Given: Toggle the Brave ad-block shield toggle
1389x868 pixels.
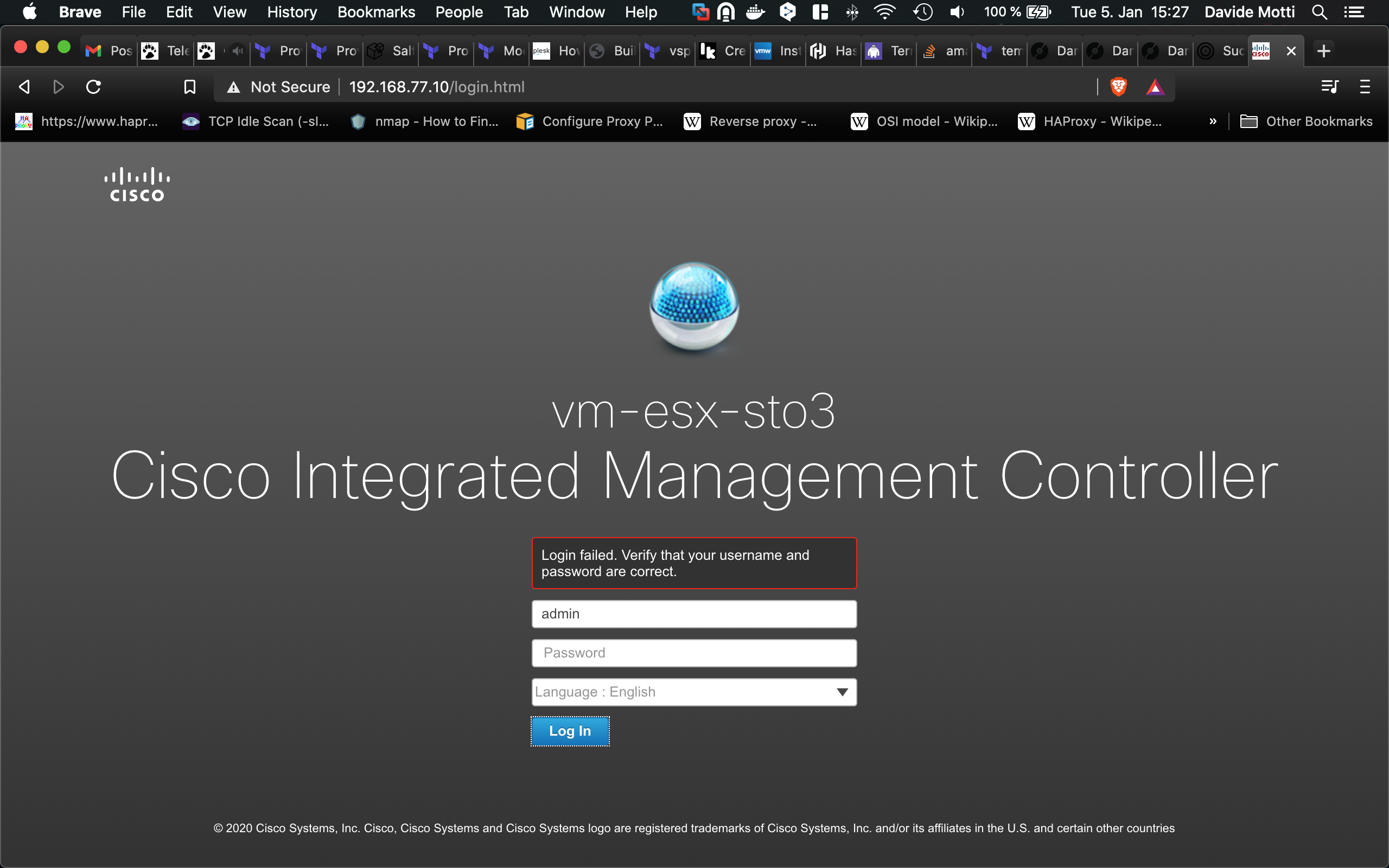Looking at the screenshot, I should 1120,87.
